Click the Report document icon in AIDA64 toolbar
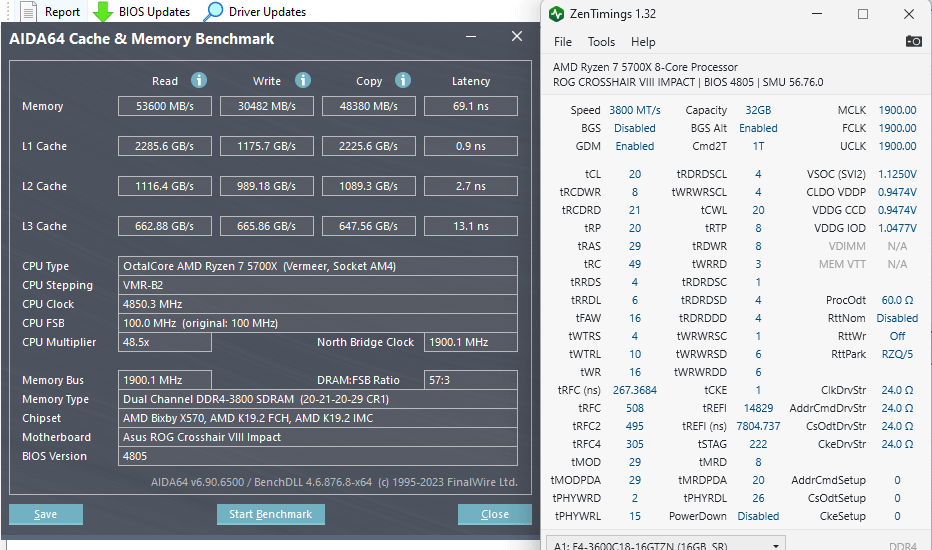 coord(28,11)
